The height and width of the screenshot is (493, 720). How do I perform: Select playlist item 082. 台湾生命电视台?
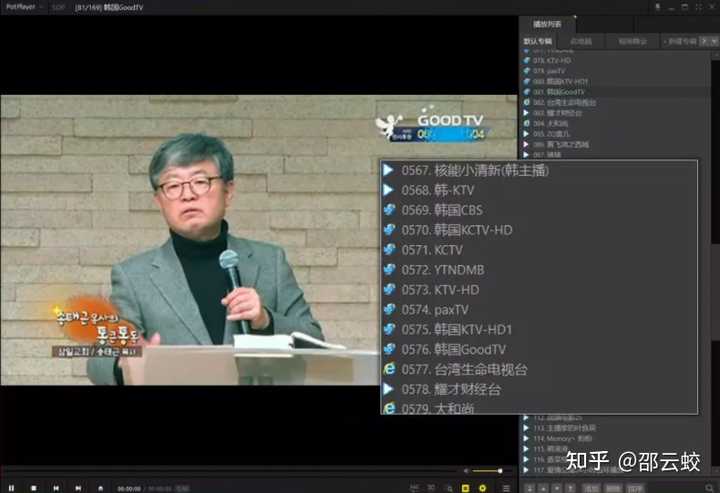(615, 102)
